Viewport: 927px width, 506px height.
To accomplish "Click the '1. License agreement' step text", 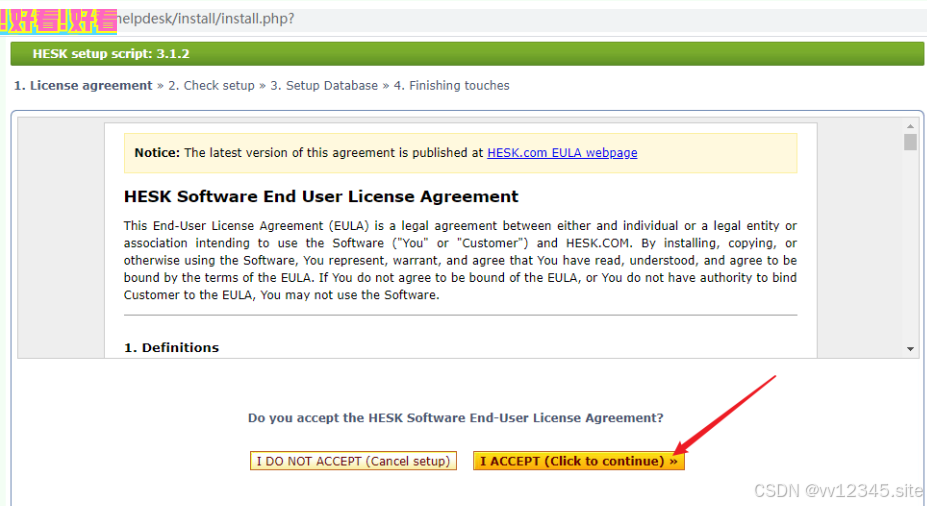I will (x=83, y=86).
